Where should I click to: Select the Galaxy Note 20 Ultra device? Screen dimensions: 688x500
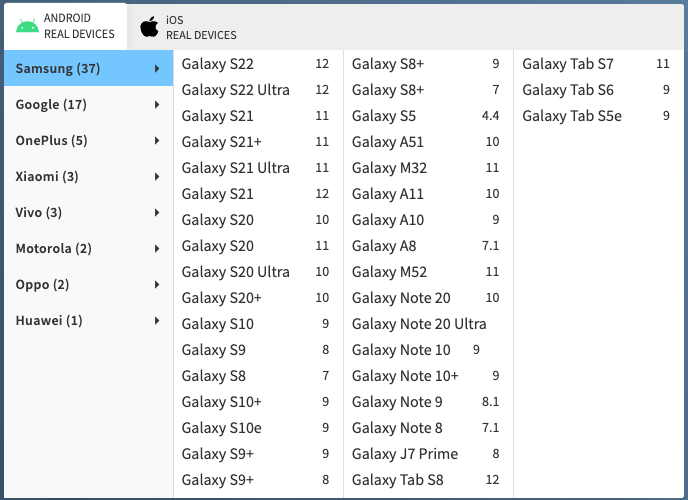[x=426, y=324]
